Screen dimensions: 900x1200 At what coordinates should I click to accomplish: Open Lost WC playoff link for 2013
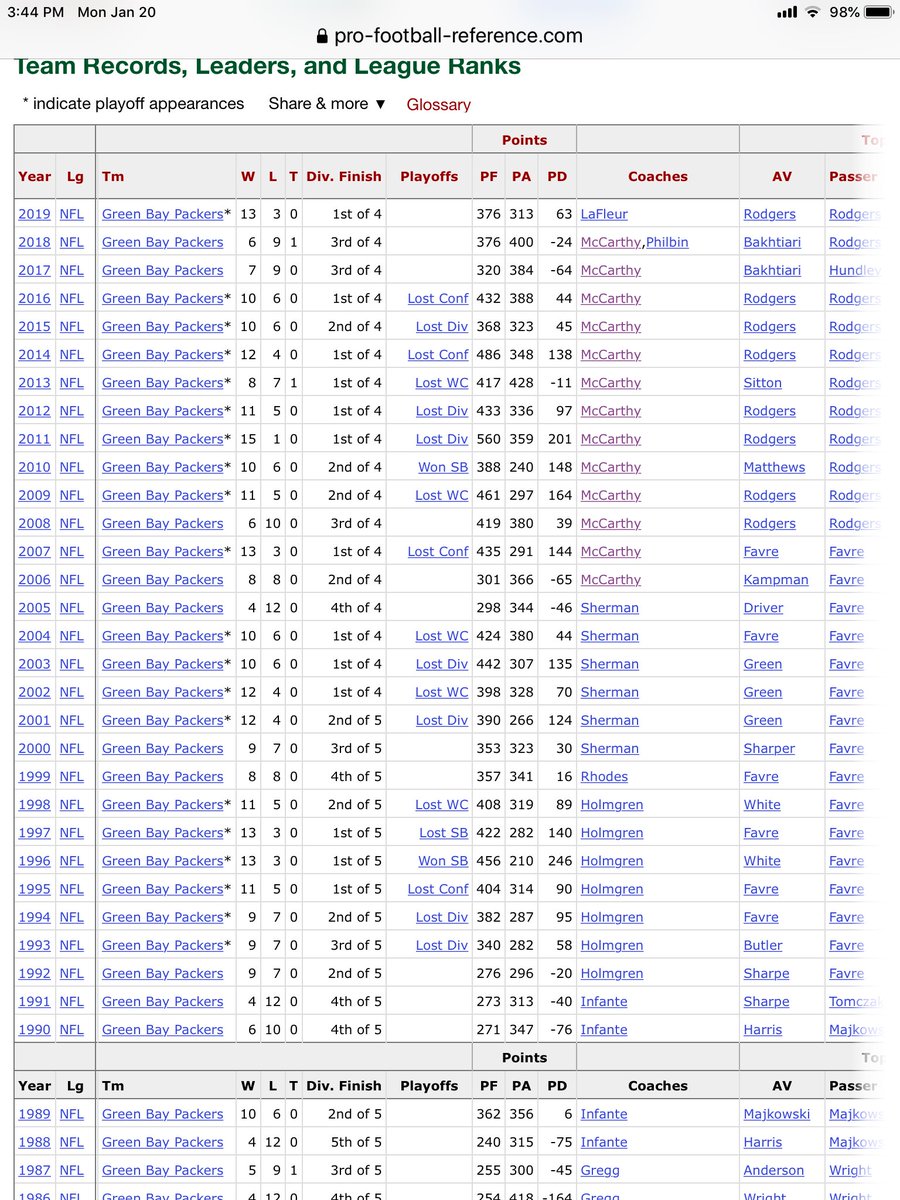442,383
